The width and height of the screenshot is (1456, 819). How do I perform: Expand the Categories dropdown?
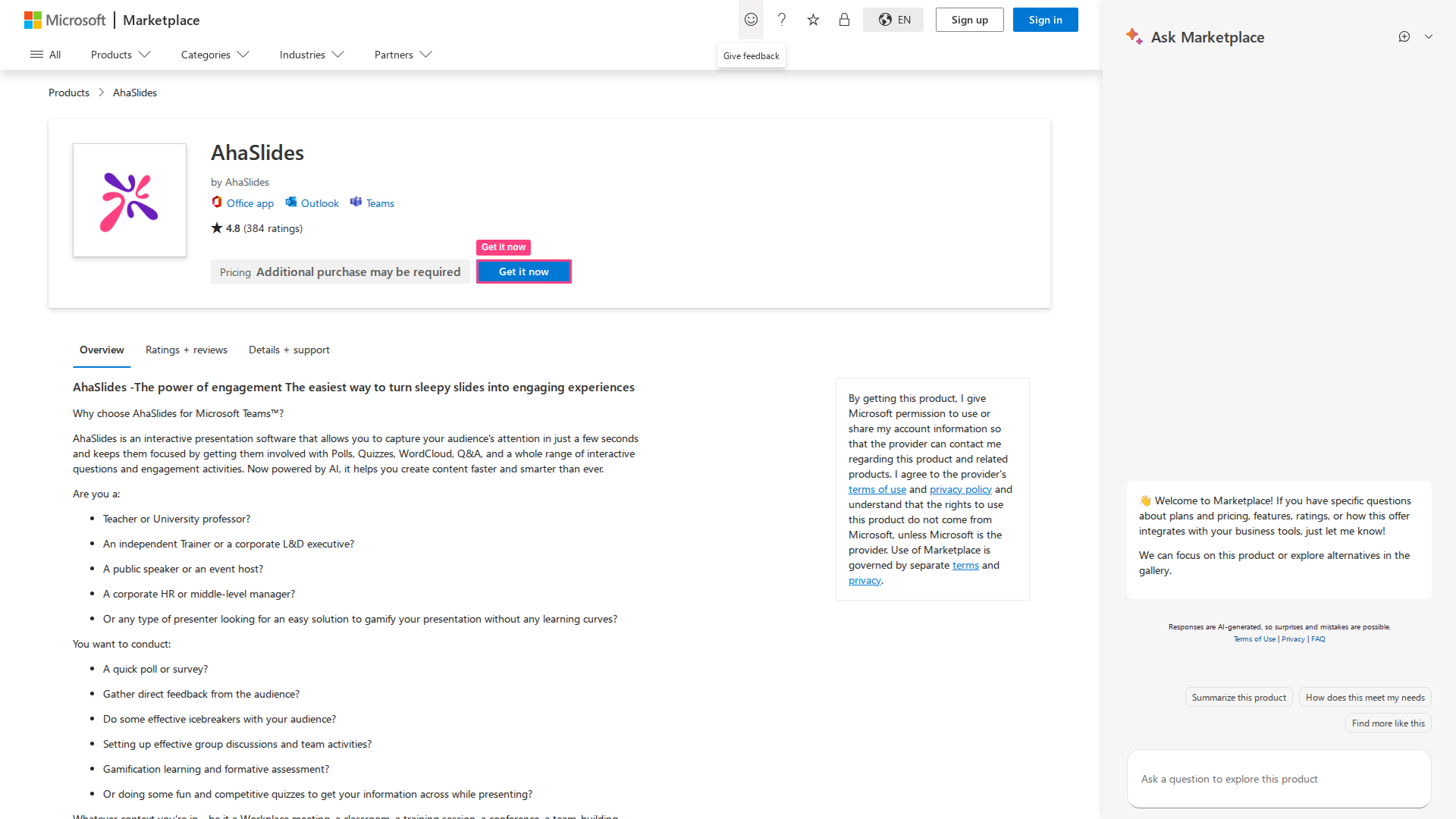click(215, 55)
